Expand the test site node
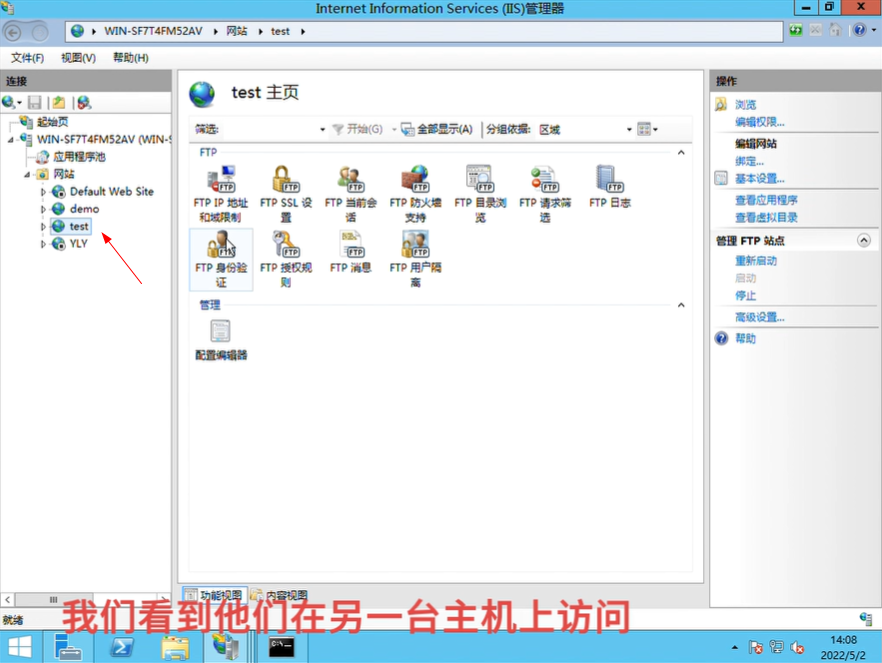The image size is (882, 663). tap(43, 227)
